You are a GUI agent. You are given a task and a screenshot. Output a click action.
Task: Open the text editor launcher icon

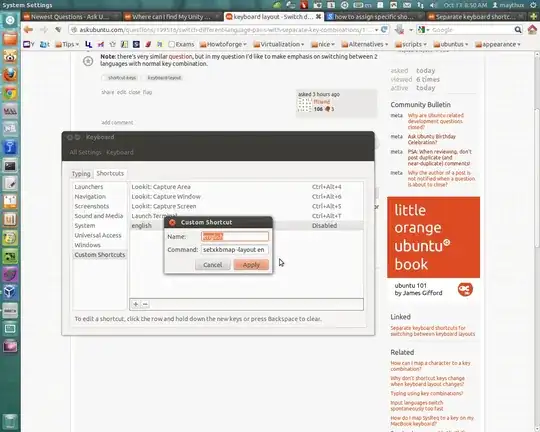(x=10, y=184)
